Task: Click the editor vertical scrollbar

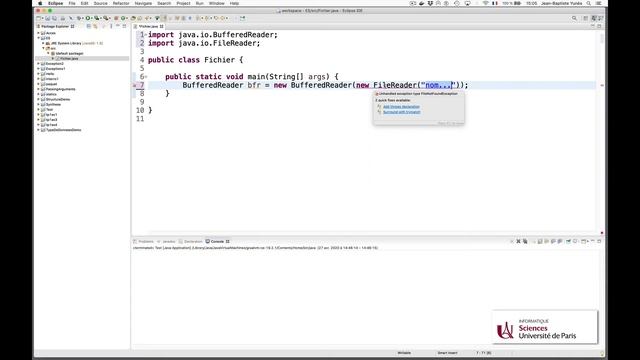Action: (602, 39)
